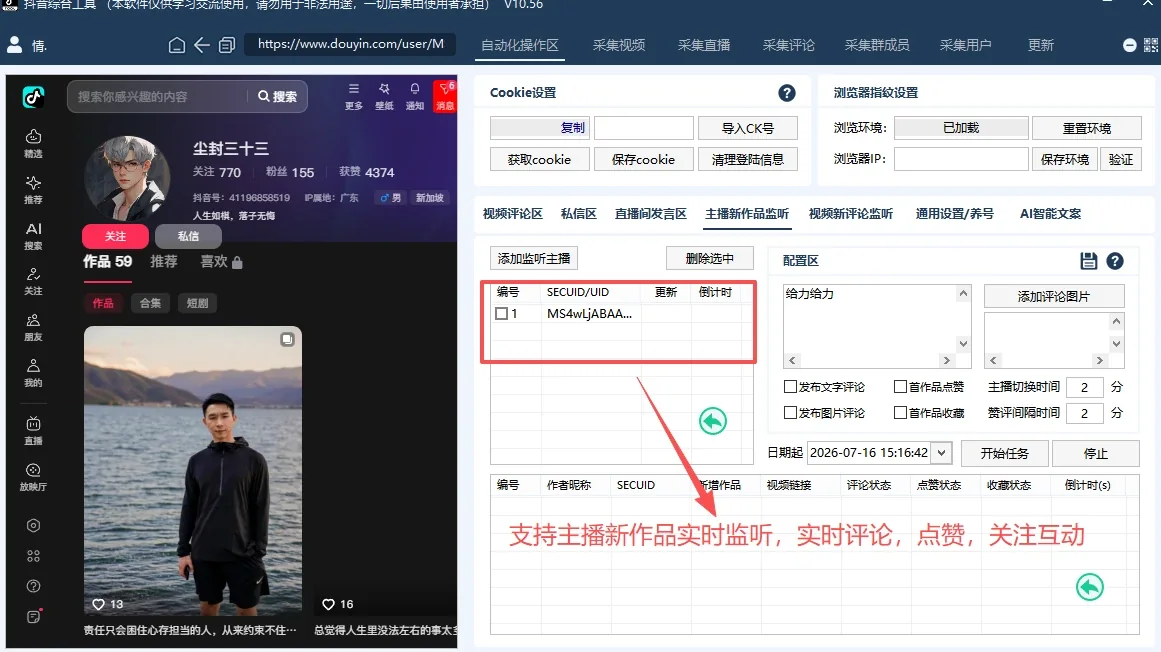This screenshot has height=652, width=1161.
Task: Enable 首作品点赞 checkbox
Action: 900,386
